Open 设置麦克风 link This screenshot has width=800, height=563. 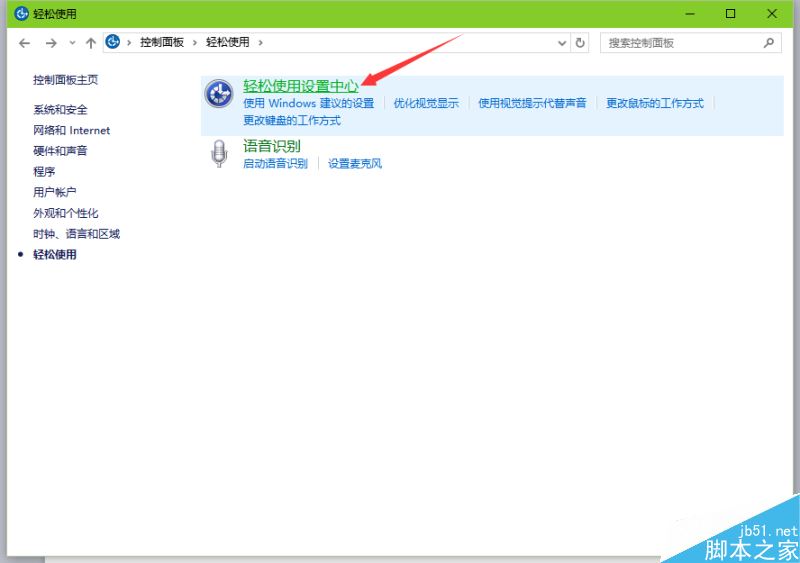click(x=355, y=164)
